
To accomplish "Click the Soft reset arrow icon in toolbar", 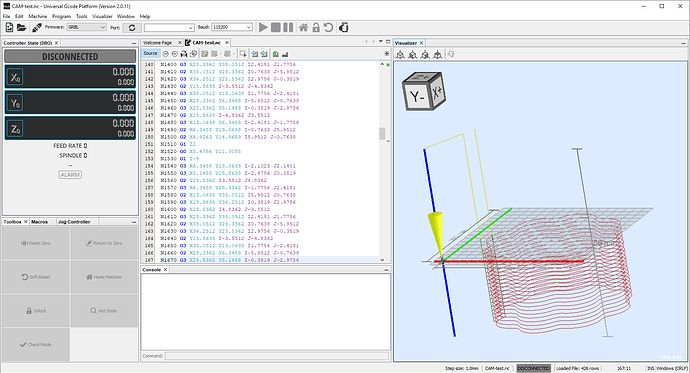I will (x=328, y=27).
